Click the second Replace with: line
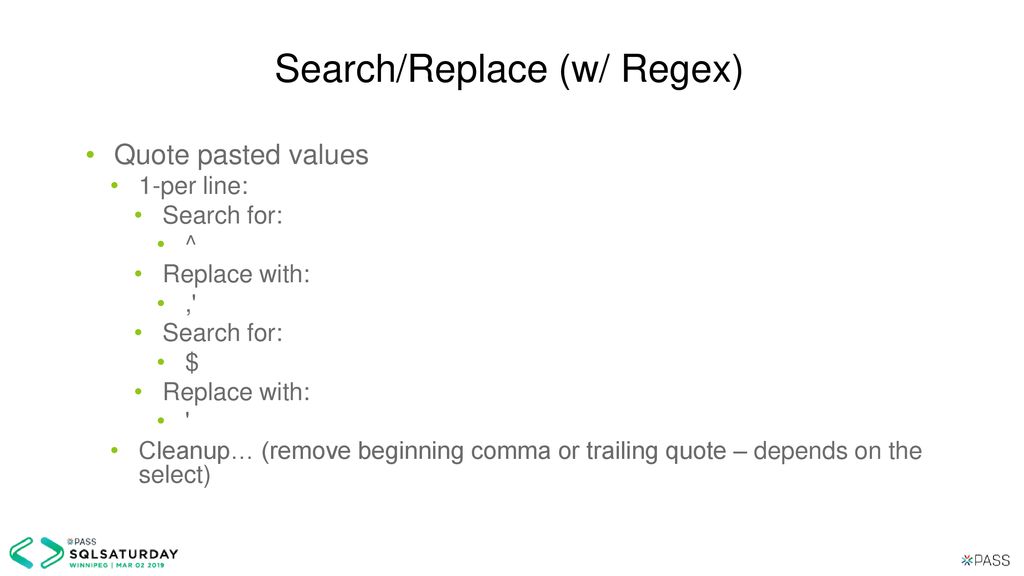1024x576 pixels. (x=236, y=392)
